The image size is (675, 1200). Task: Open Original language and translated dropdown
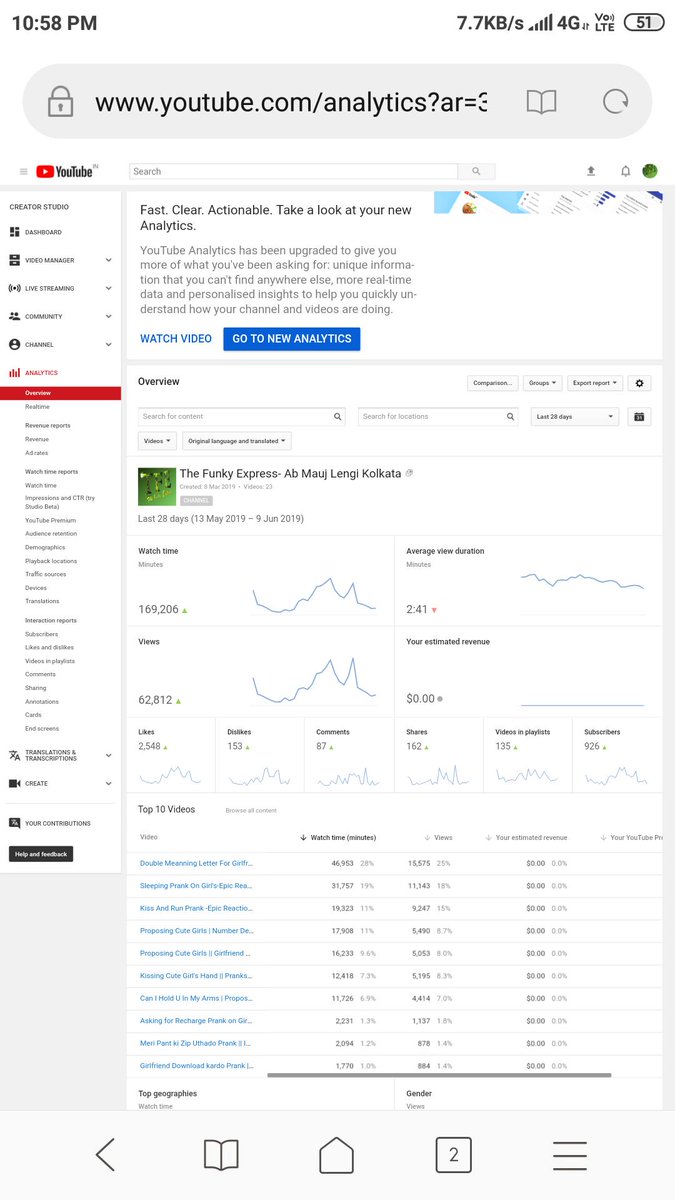[x=237, y=441]
